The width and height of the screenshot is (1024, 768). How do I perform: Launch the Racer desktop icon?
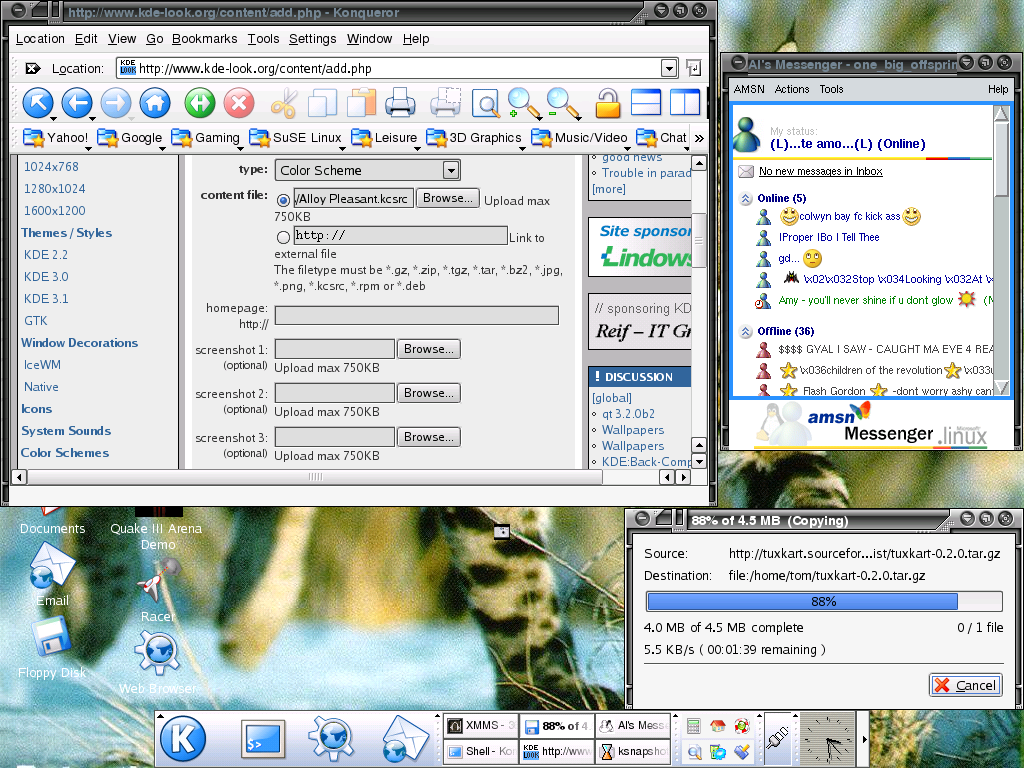(x=157, y=591)
